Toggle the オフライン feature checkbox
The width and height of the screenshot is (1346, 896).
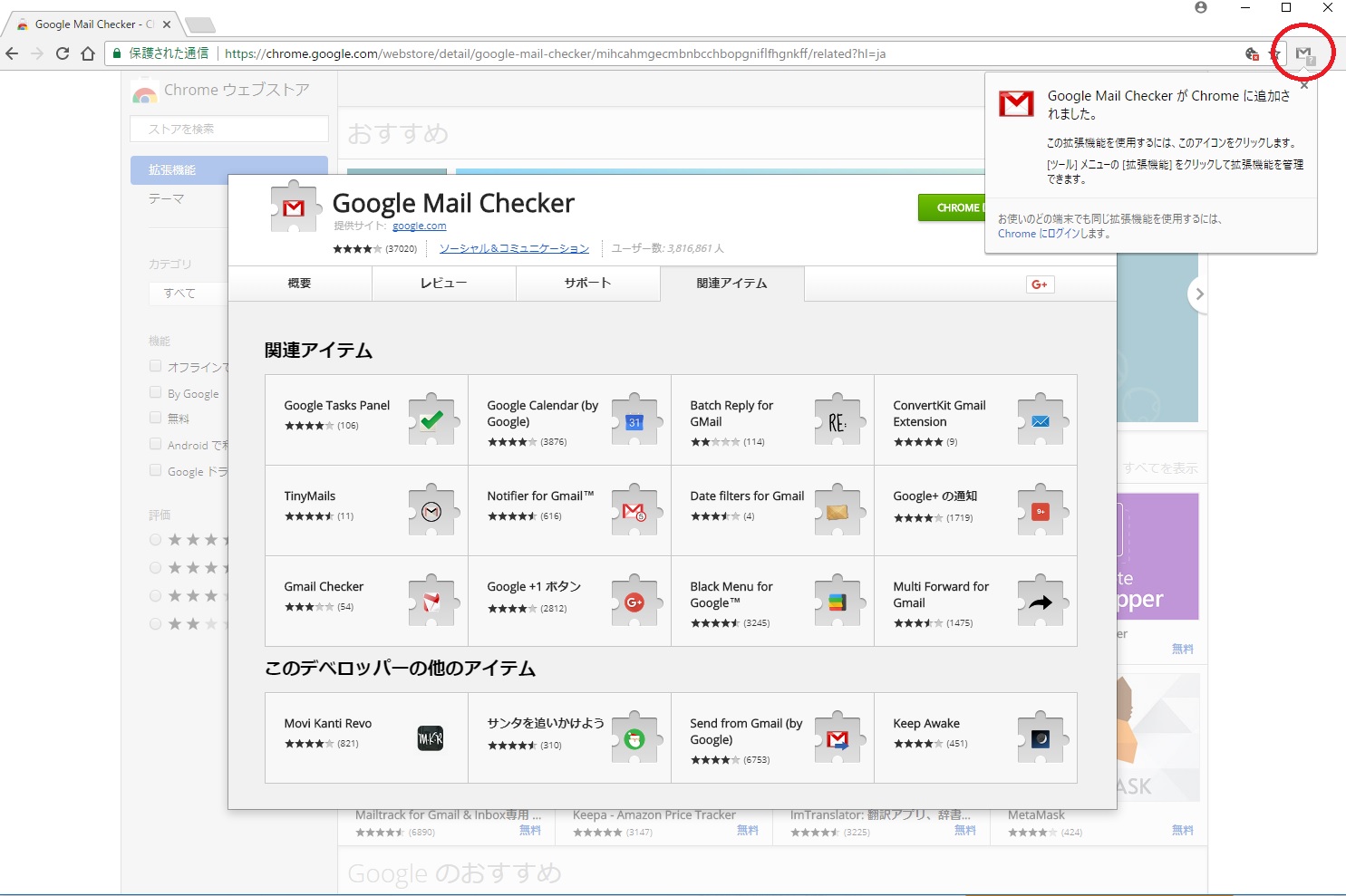pos(155,366)
